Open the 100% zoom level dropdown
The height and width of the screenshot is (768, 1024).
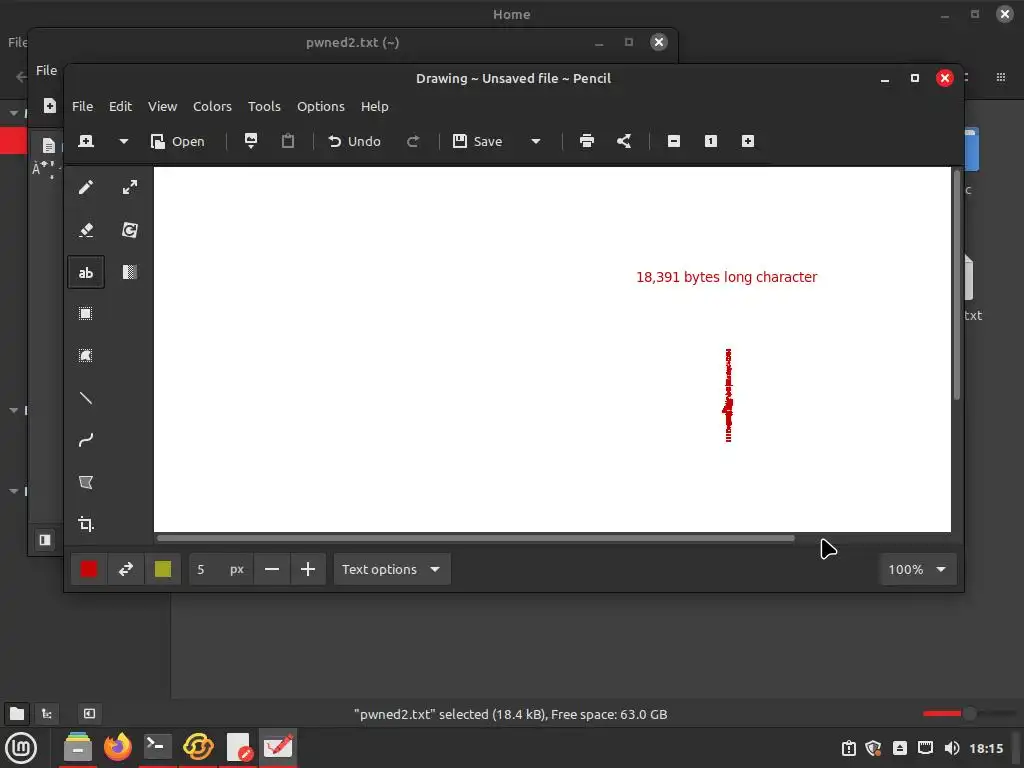pyautogui.click(x=918, y=569)
